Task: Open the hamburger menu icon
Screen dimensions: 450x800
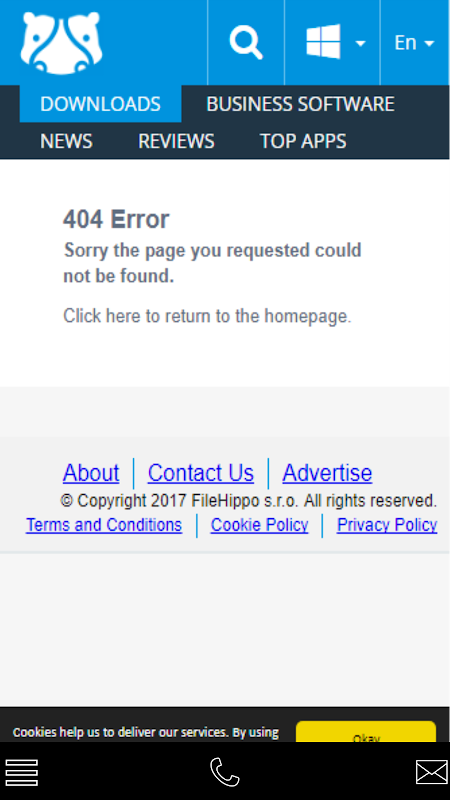Action: [x=22, y=772]
